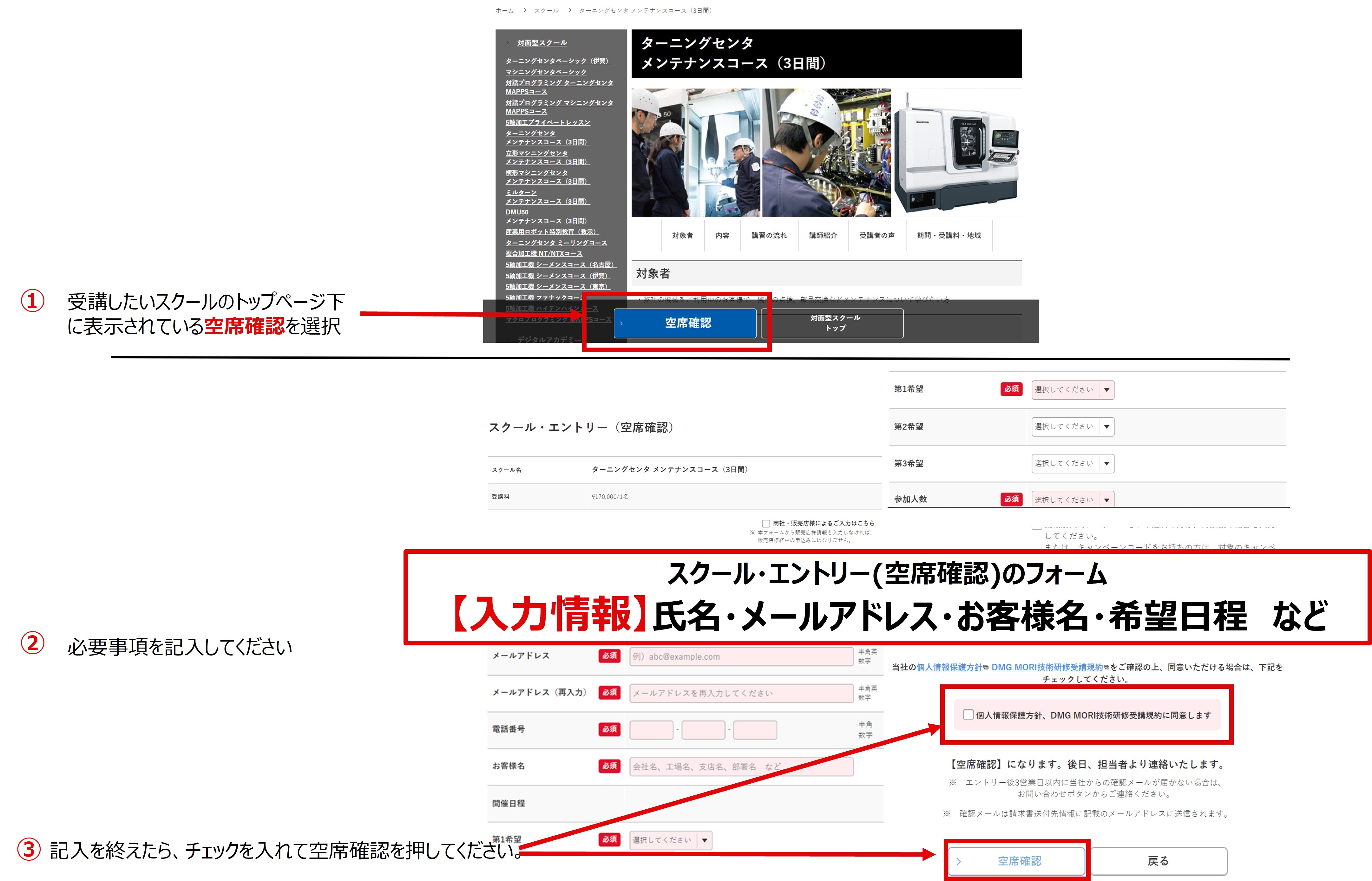
Task: Click the スクール breadcrumb link
Action: 546,10
